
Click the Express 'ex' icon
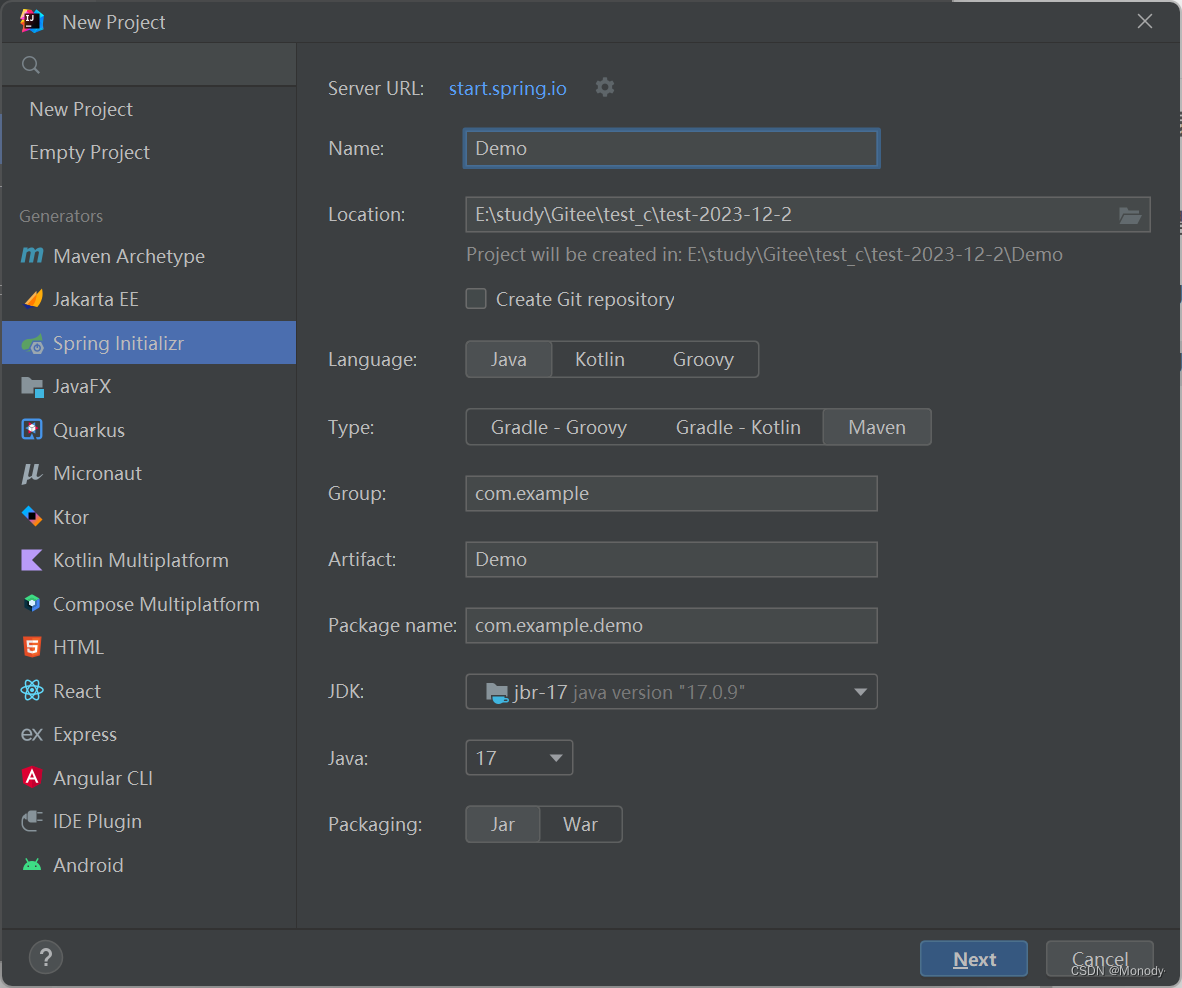coord(32,734)
